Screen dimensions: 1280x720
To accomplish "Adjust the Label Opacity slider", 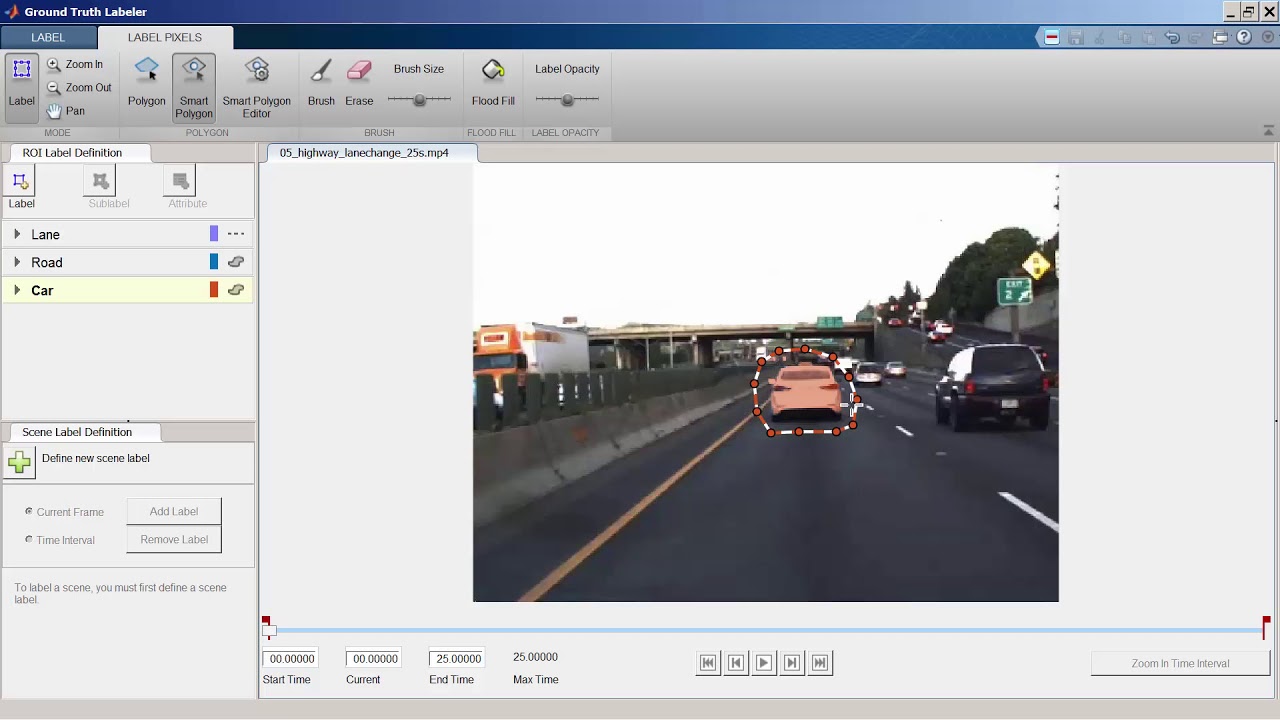I will pyautogui.click(x=567, y=100).
